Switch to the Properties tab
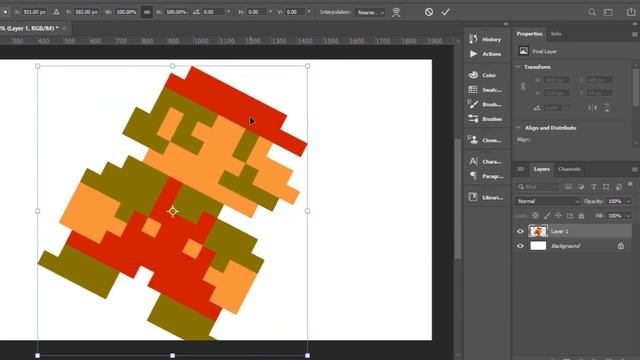This screenshot has height=360, width=640. pyautogui.click(x=529, y=34)
